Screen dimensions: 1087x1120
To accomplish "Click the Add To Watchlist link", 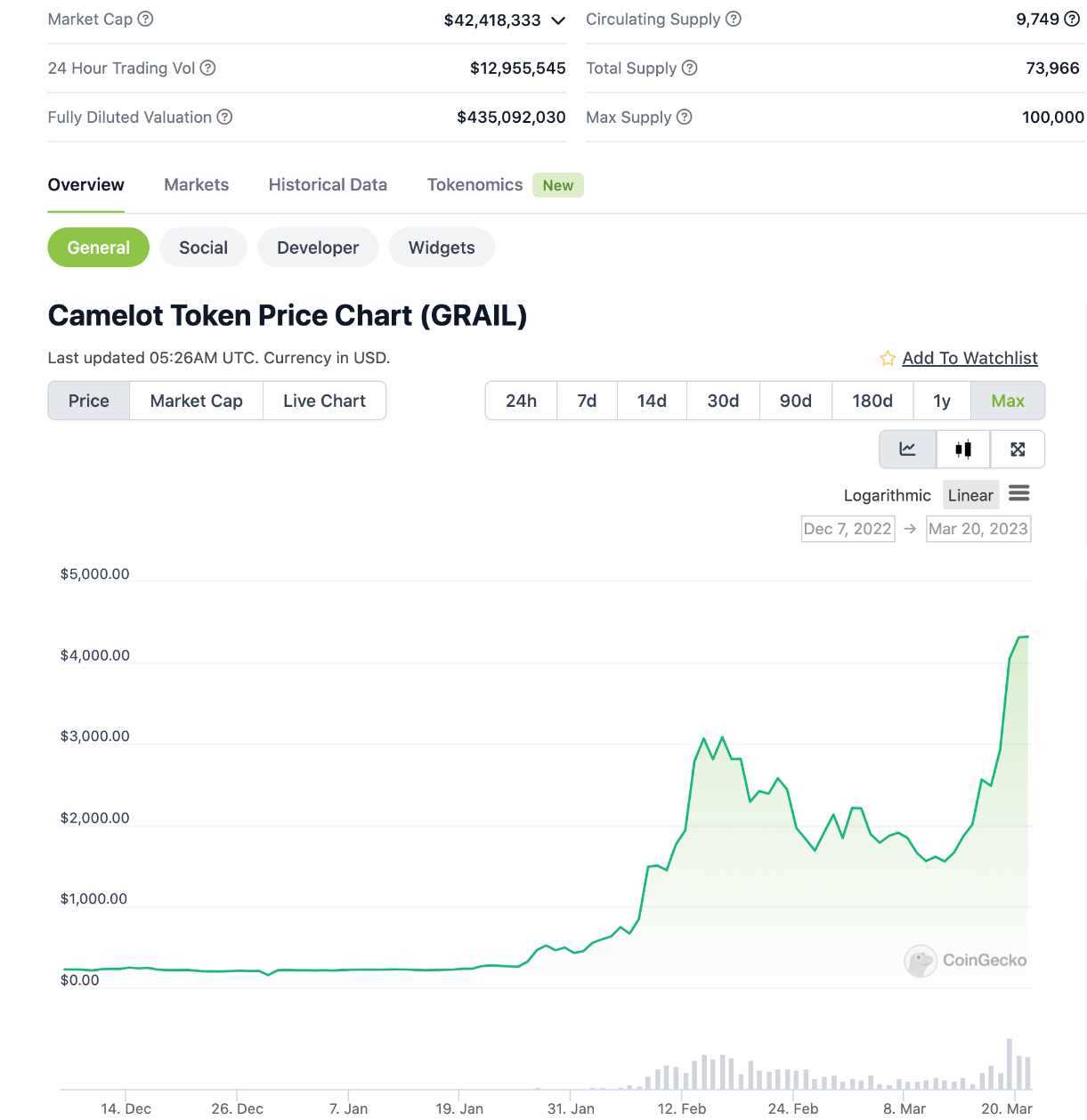I will (969, 358).
